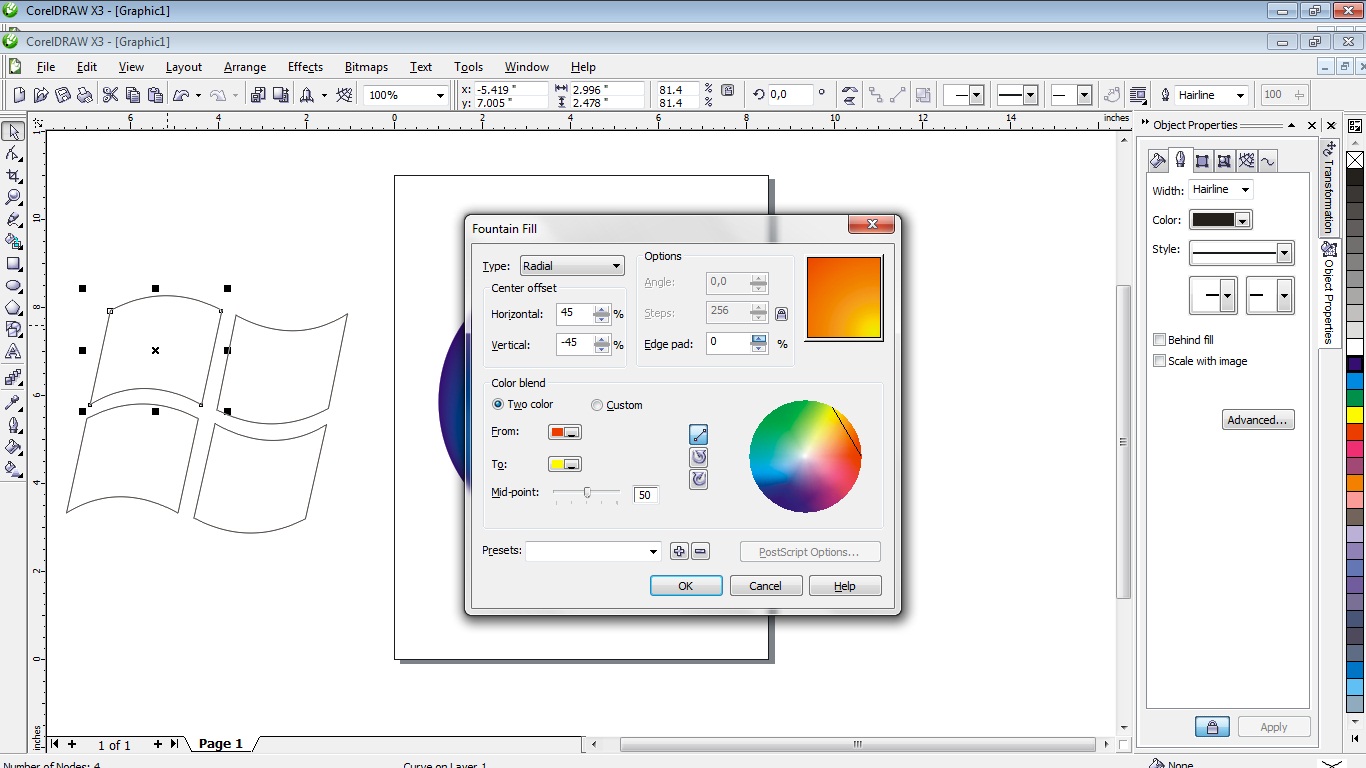Click the Paste icon in toolbar
This screenshot has height=768, width=1366.
pyautogui.click(x=155, y=95)
